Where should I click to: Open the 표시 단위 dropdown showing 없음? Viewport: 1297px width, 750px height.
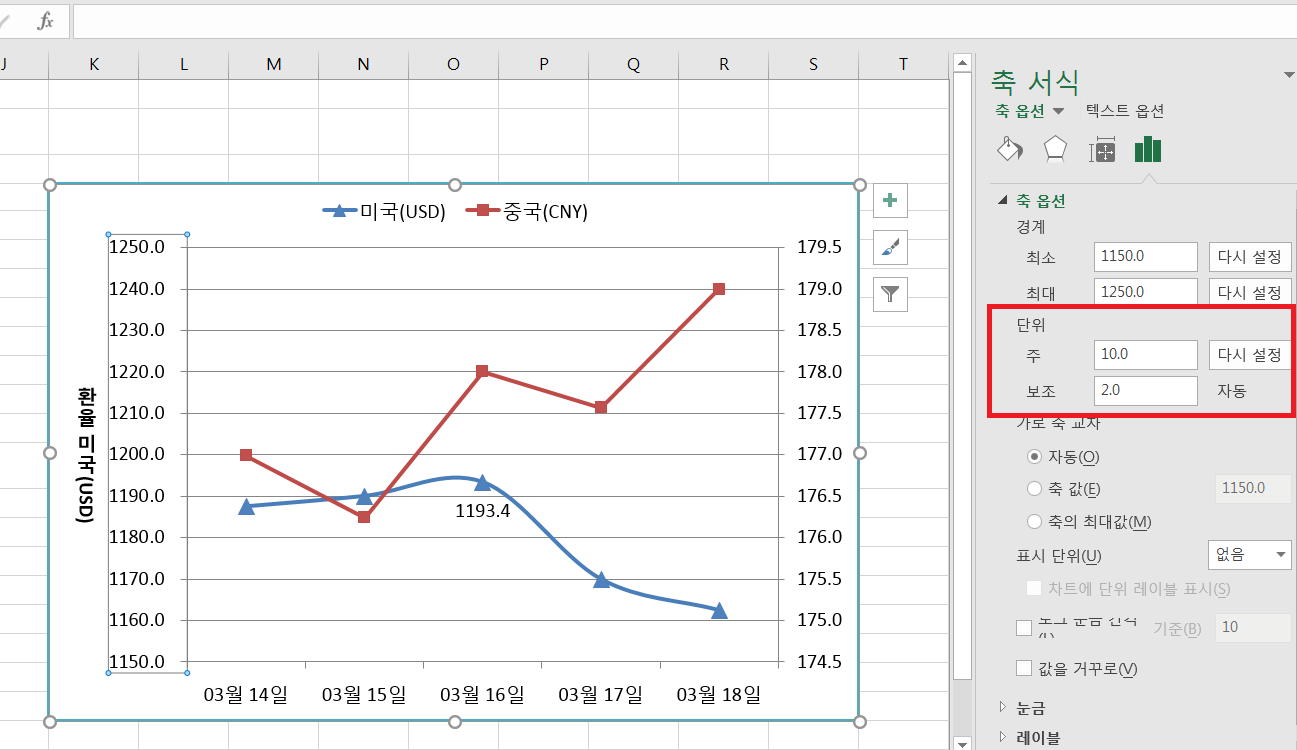[x=1249, y=555]
